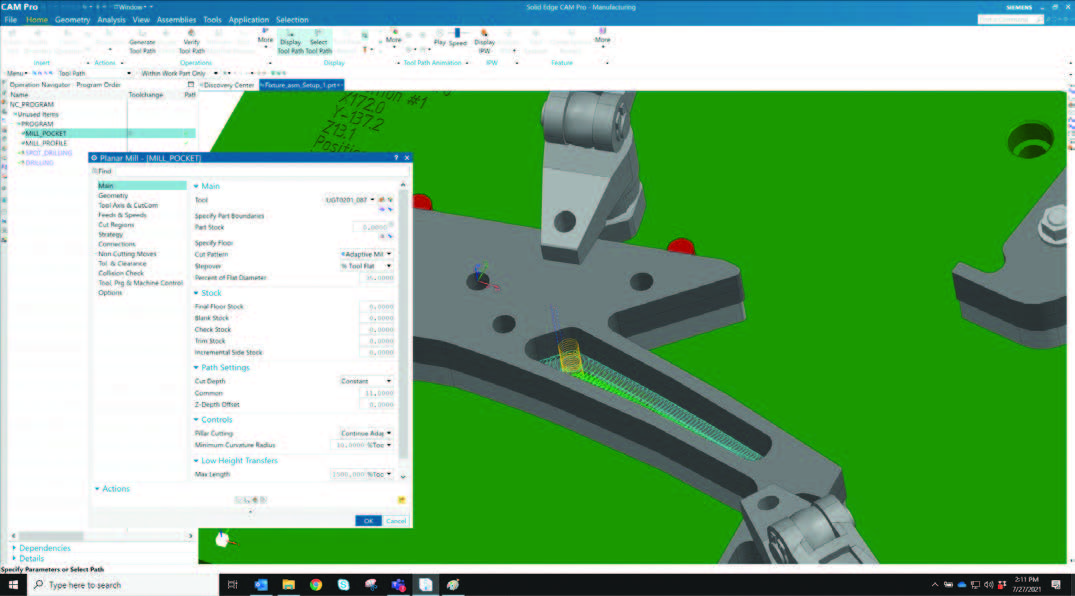Open More in the Display group
Screen dimensions: 1075x596
point(393,36)
